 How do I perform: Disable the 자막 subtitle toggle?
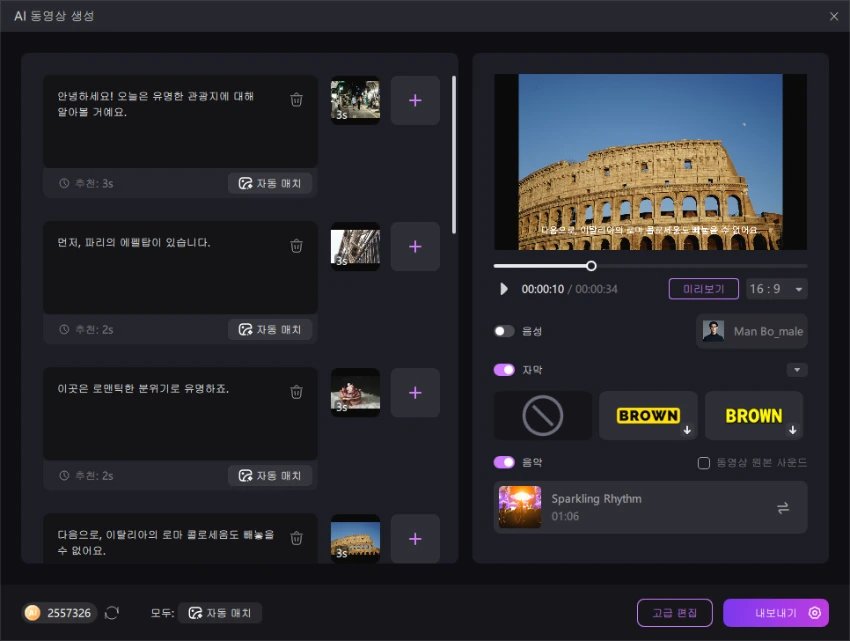pyautogui.click(x=504, y=370)
